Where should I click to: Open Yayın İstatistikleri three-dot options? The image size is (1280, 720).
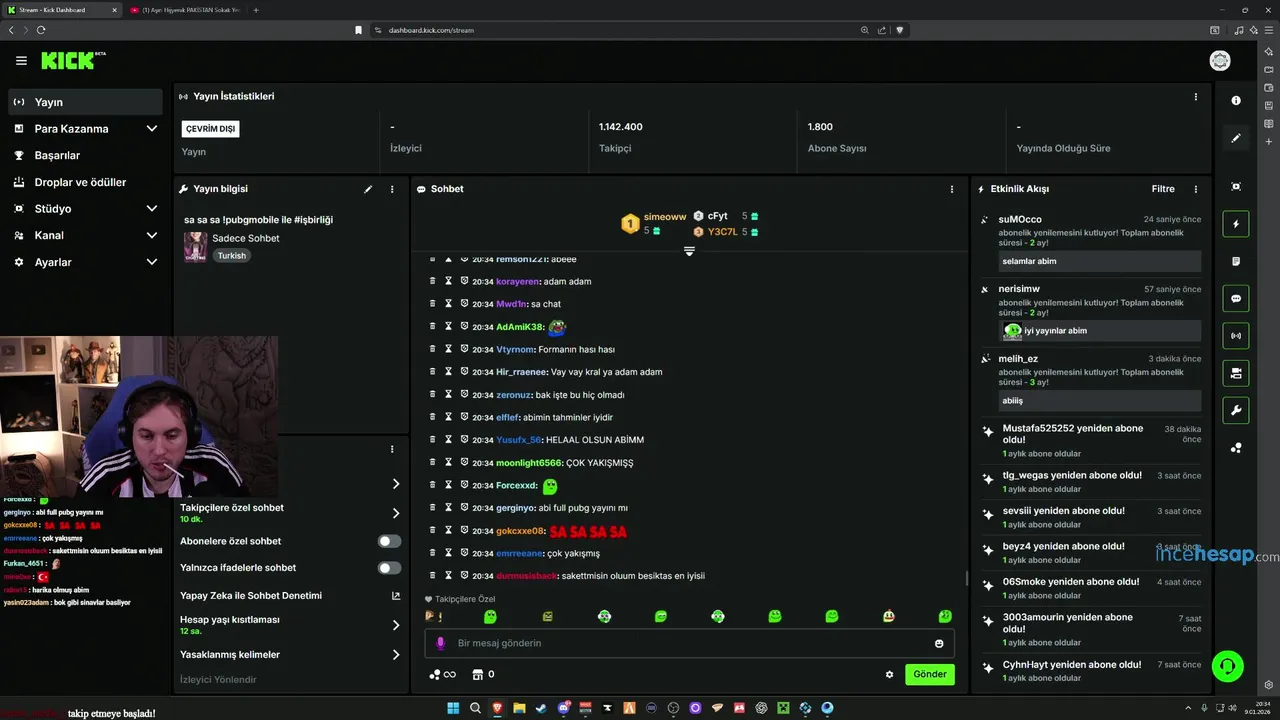coord(1195,97)
